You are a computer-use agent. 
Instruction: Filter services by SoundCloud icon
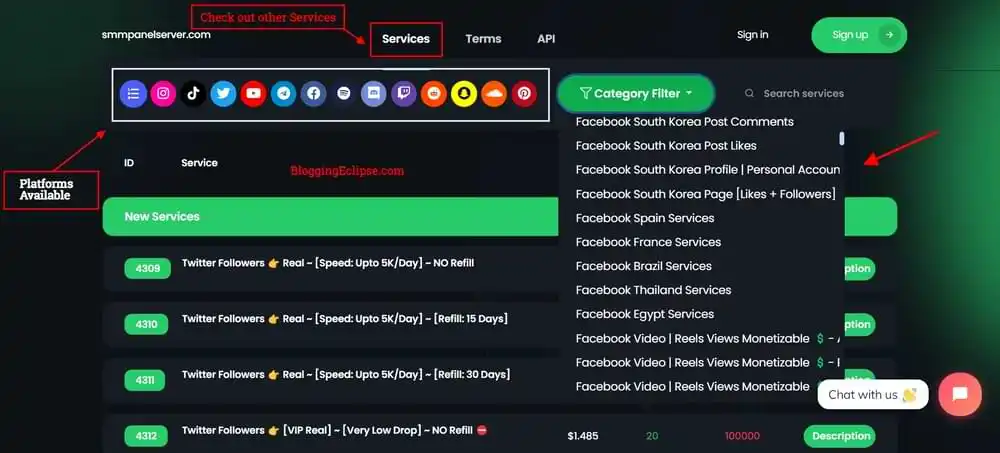(494, 94)
